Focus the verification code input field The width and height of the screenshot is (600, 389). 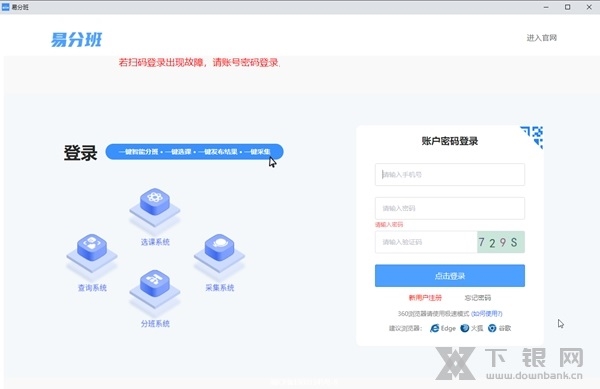(x=426, y=242)
